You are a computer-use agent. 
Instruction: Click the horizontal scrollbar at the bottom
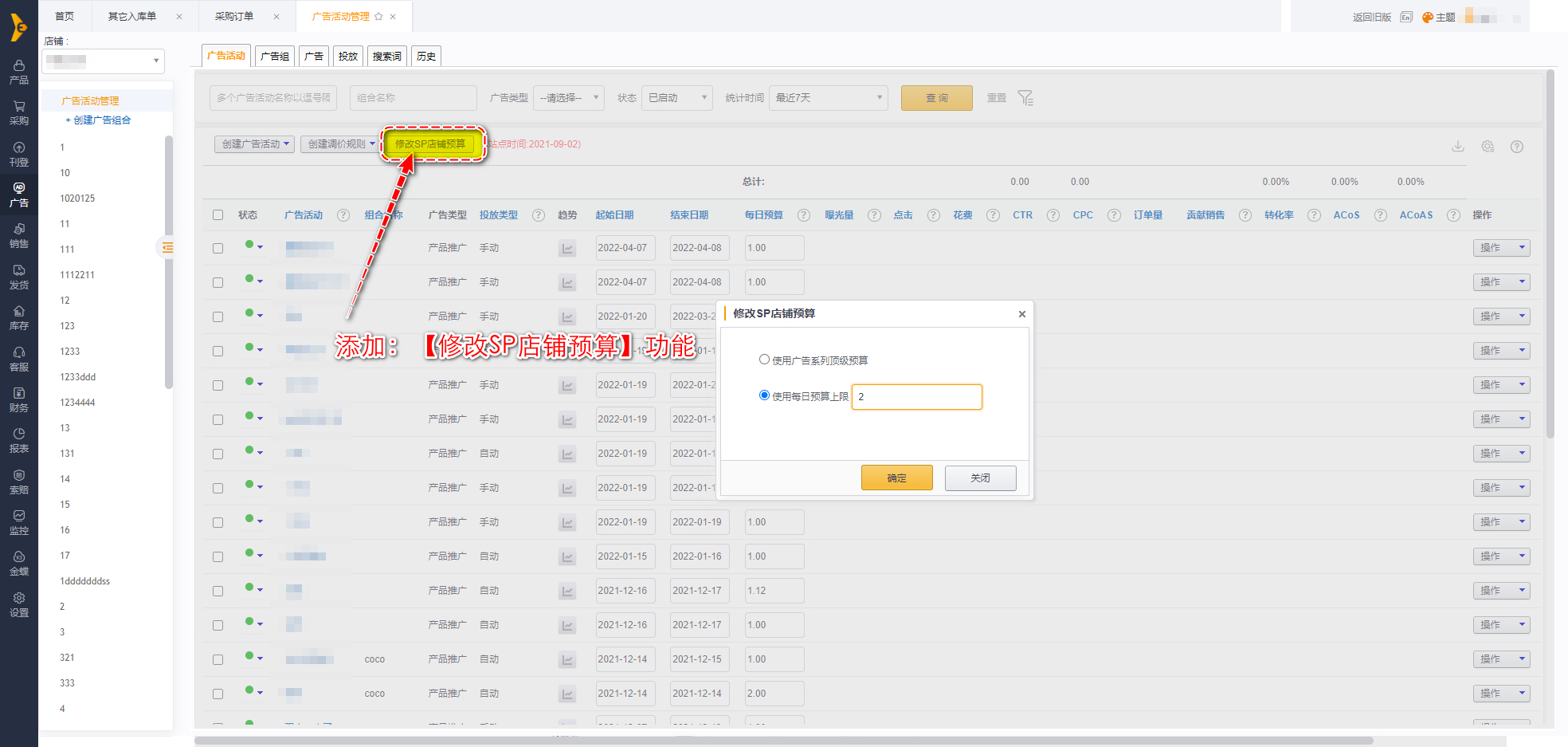click(783, 741)
